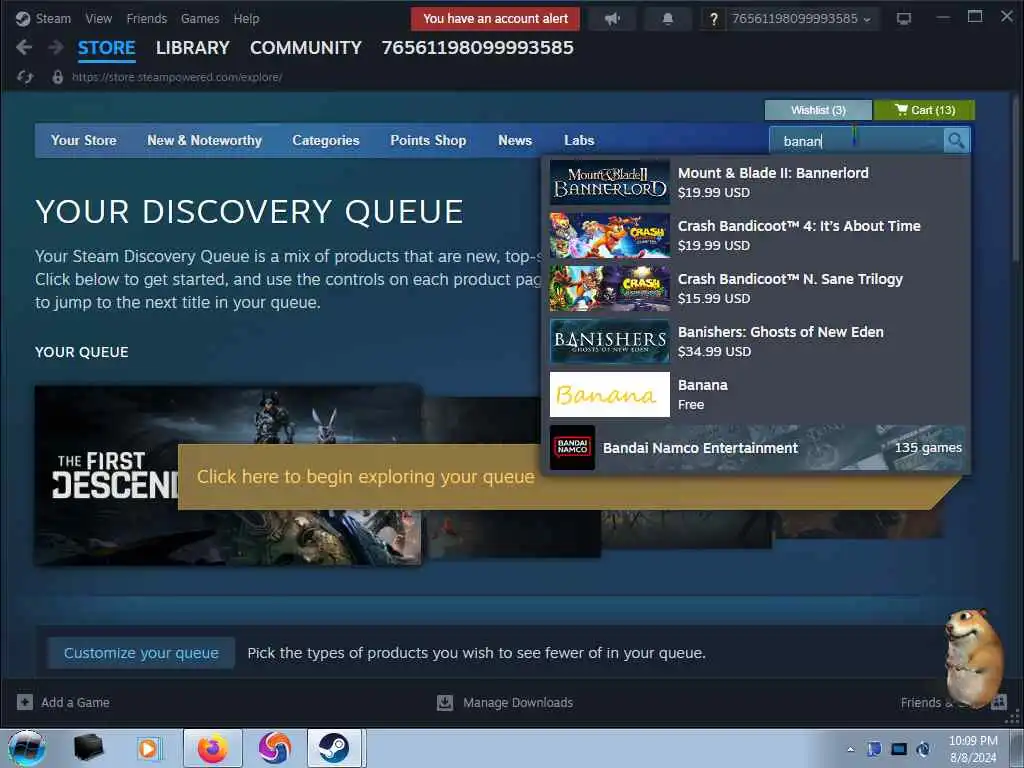Select Mount & Blade II: Bannerlord result
1024x768 pixels.
coord(756,182)
